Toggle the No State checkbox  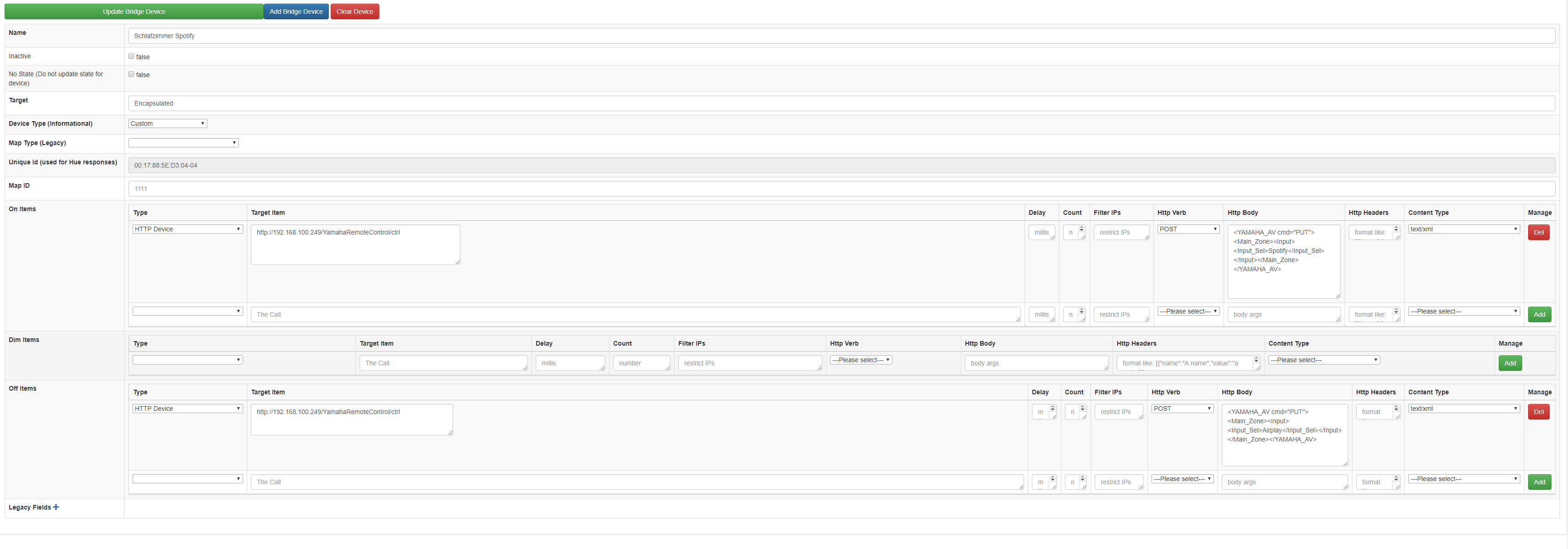[x=131, y=74]
